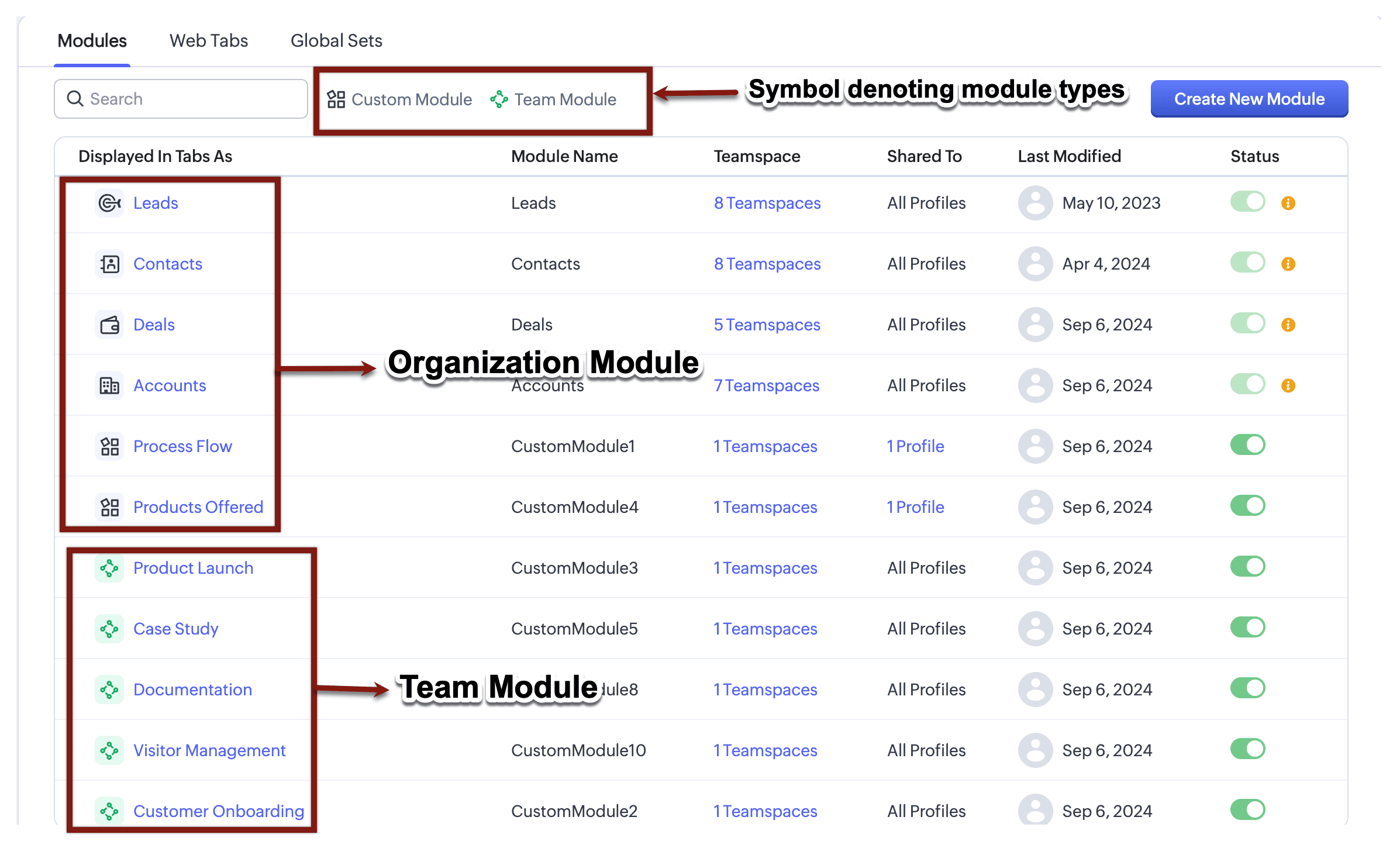Click the green Visitor Management team icon

(109, 750)
